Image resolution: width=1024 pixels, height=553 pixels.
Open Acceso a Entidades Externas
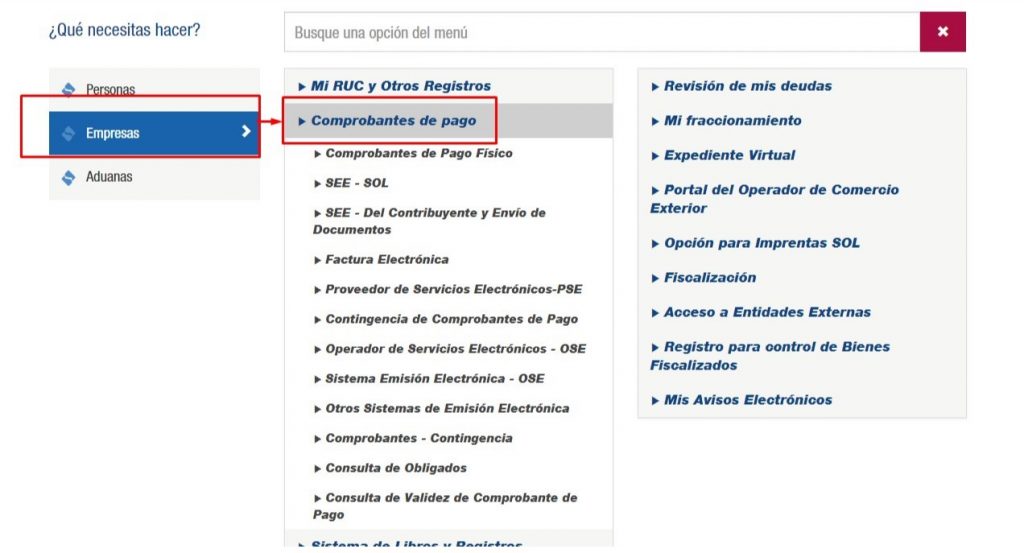pos(761,312)
